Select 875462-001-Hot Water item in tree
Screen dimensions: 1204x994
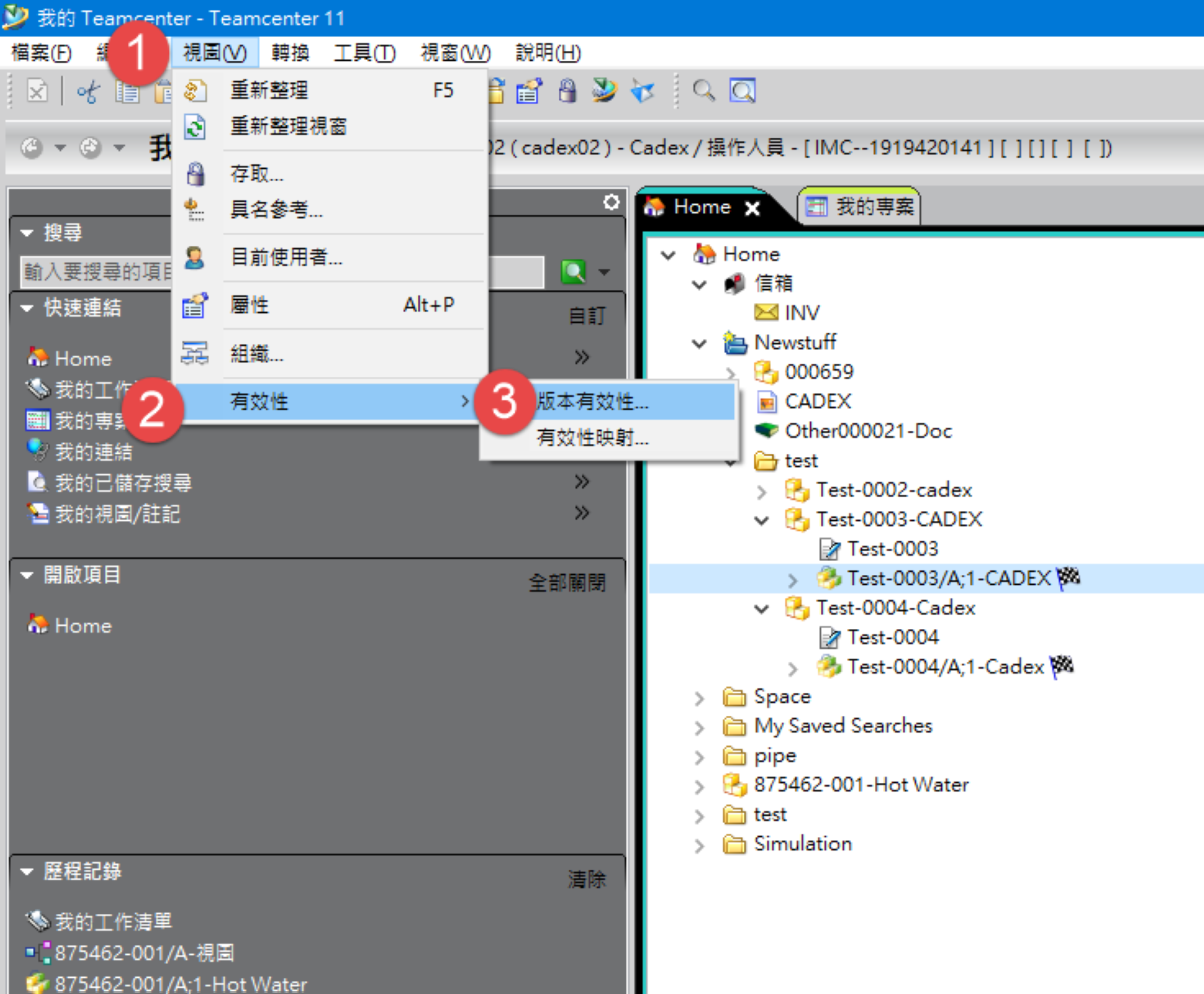846,784
